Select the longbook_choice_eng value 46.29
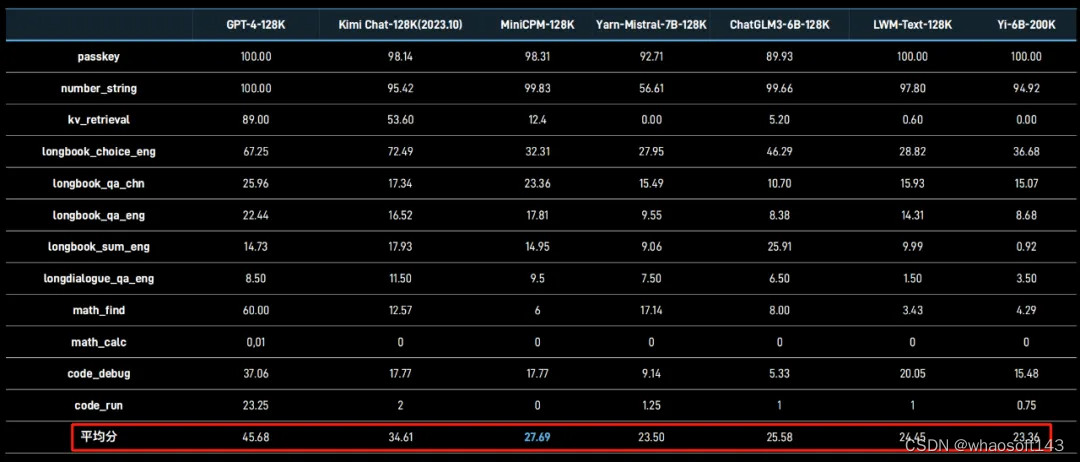1080x462 pixels. (780, 152)
